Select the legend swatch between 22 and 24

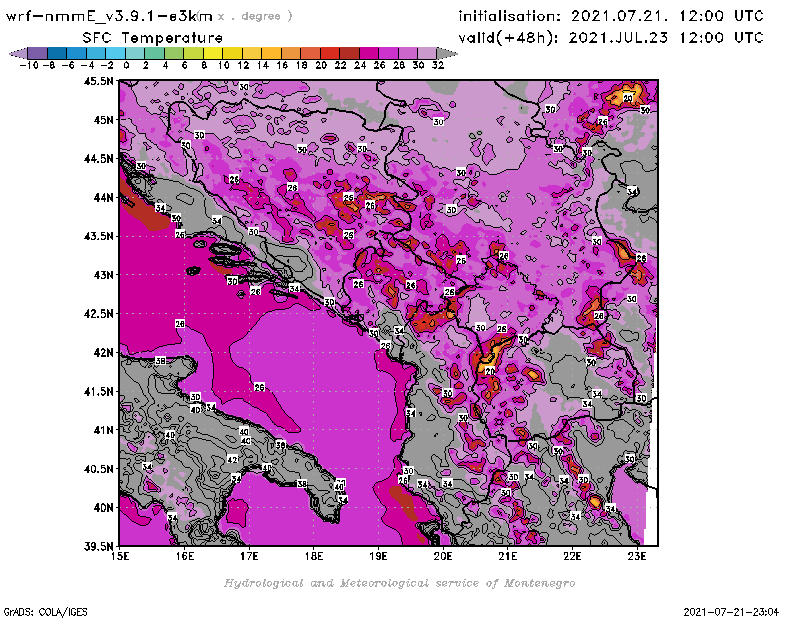349,53
